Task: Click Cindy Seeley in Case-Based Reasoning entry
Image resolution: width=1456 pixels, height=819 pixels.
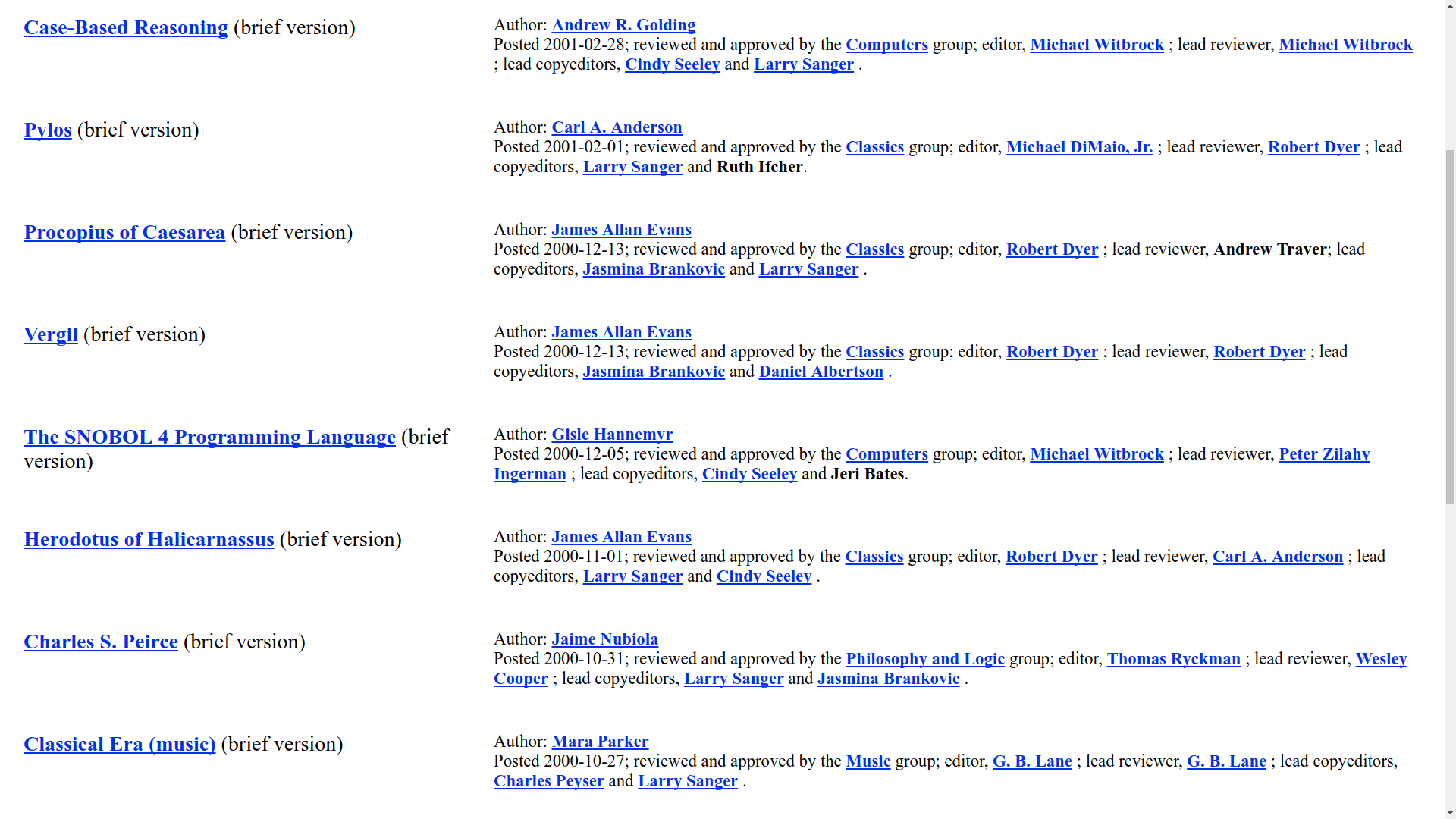Action: [672, 64]
